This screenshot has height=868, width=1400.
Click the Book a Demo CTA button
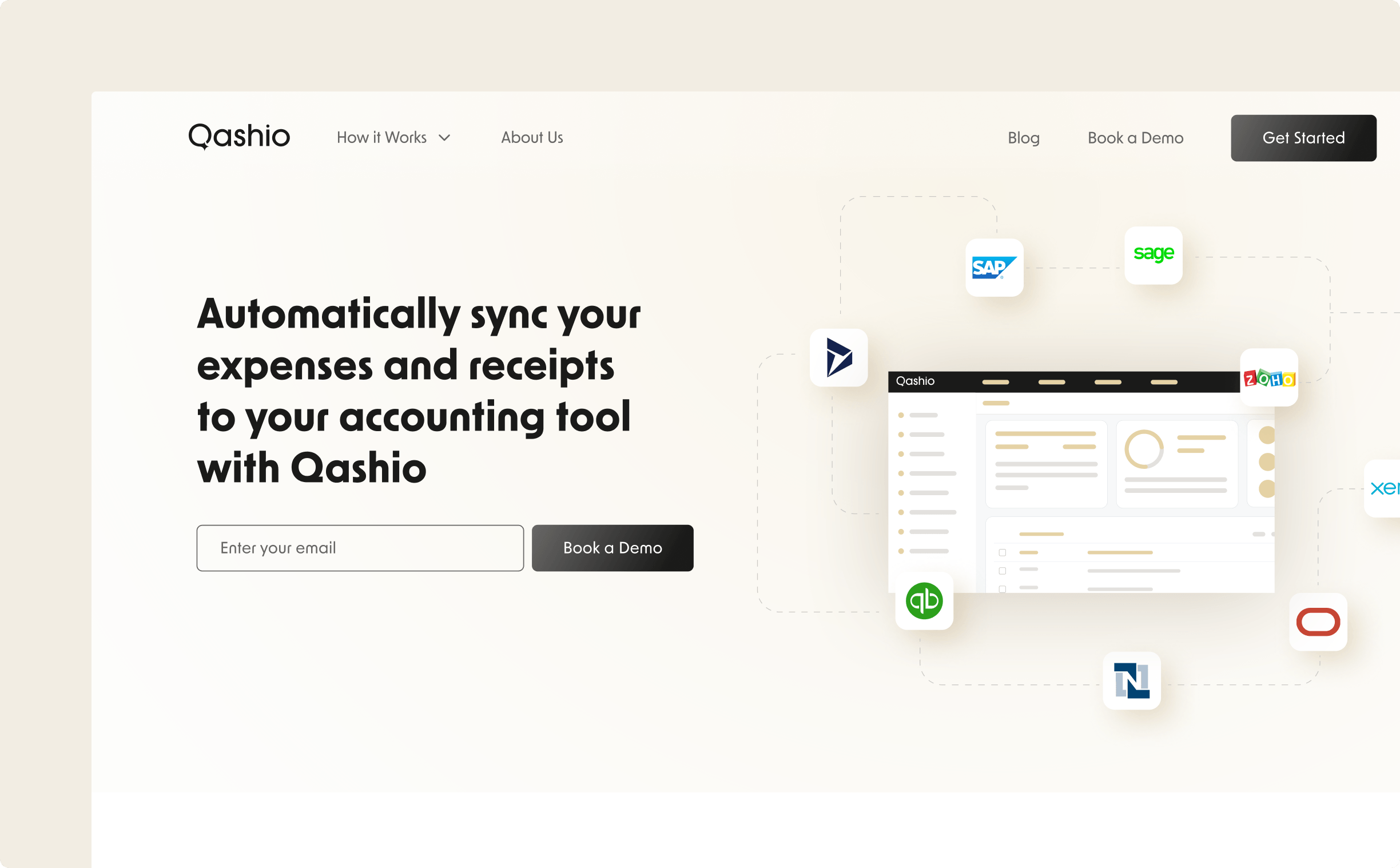(614, 548)
